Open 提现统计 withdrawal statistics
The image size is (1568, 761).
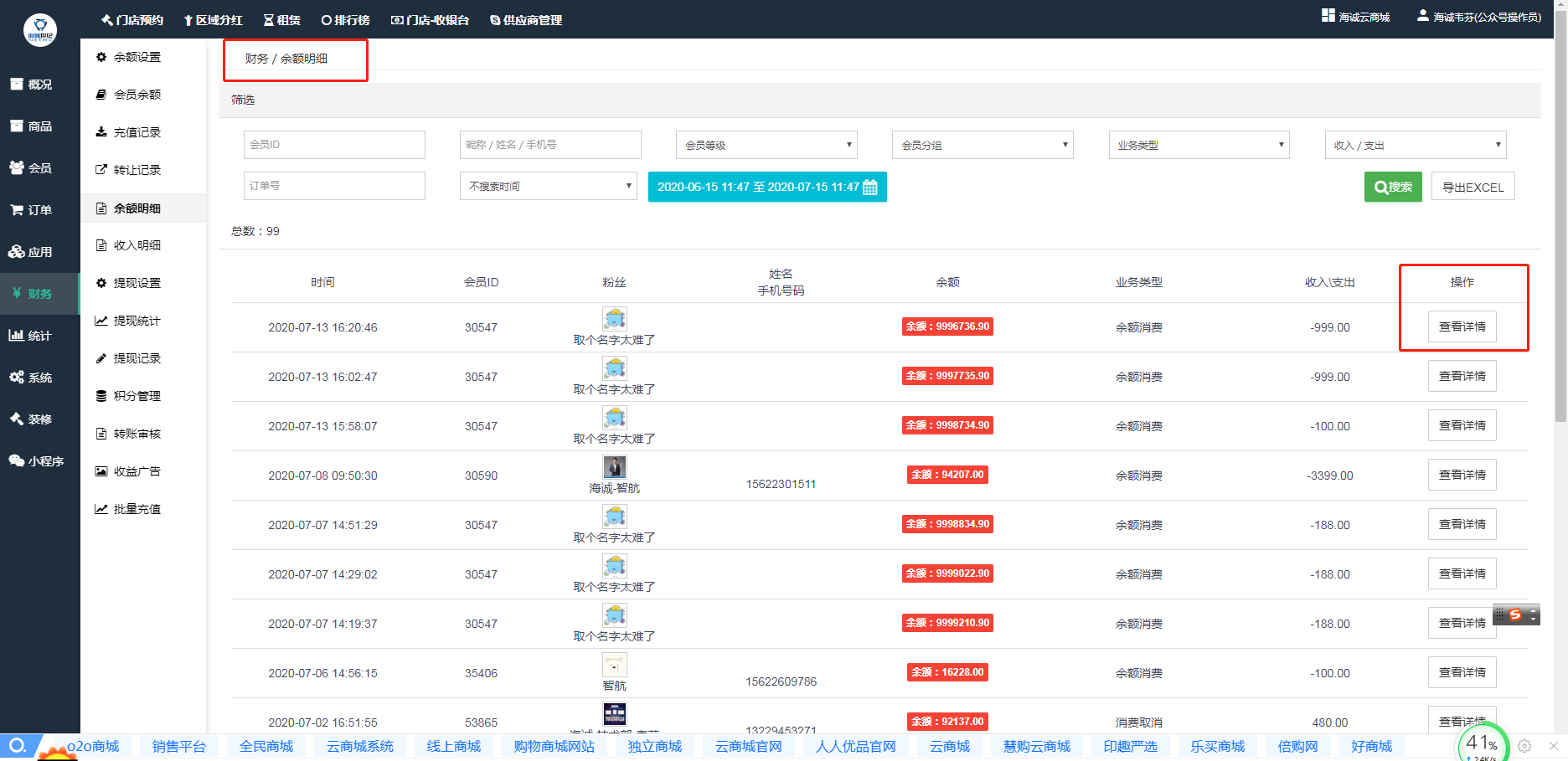pyautogui.click(x=128, y=321)
